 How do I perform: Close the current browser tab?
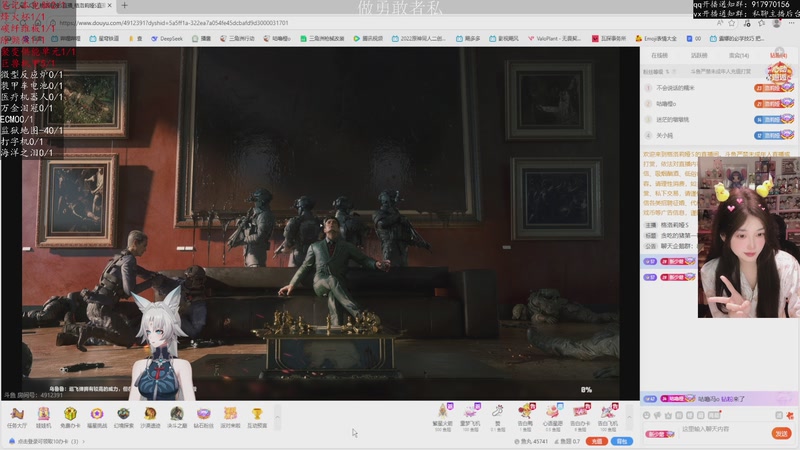110,5
